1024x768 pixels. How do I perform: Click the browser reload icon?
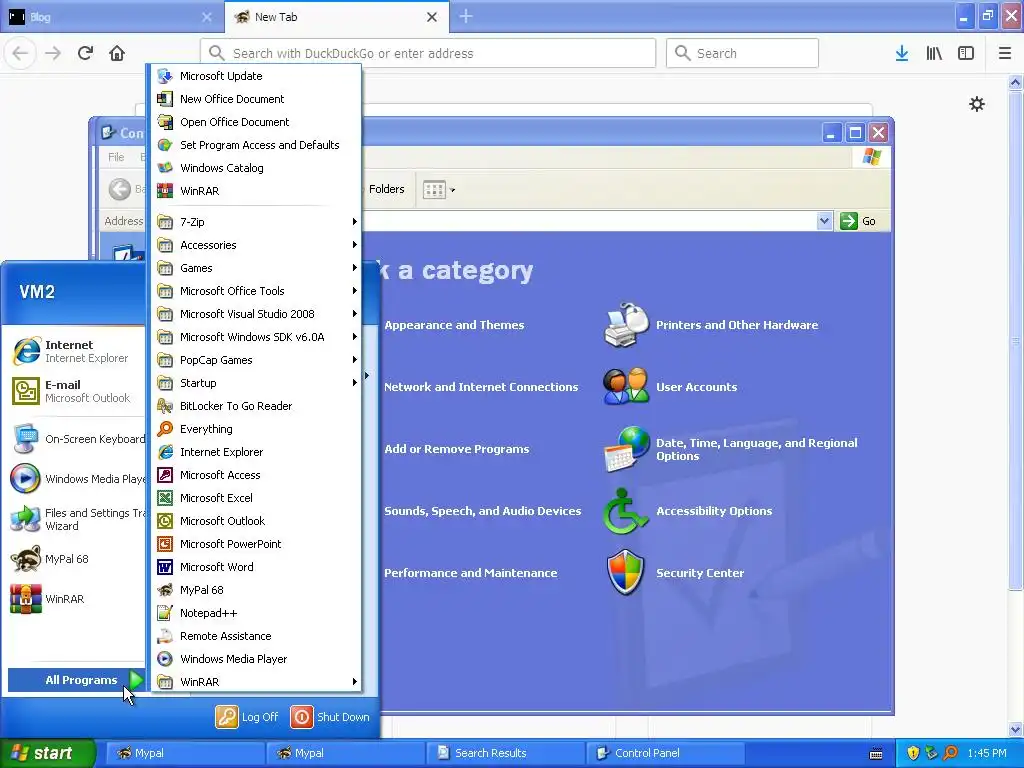point(85,53)
